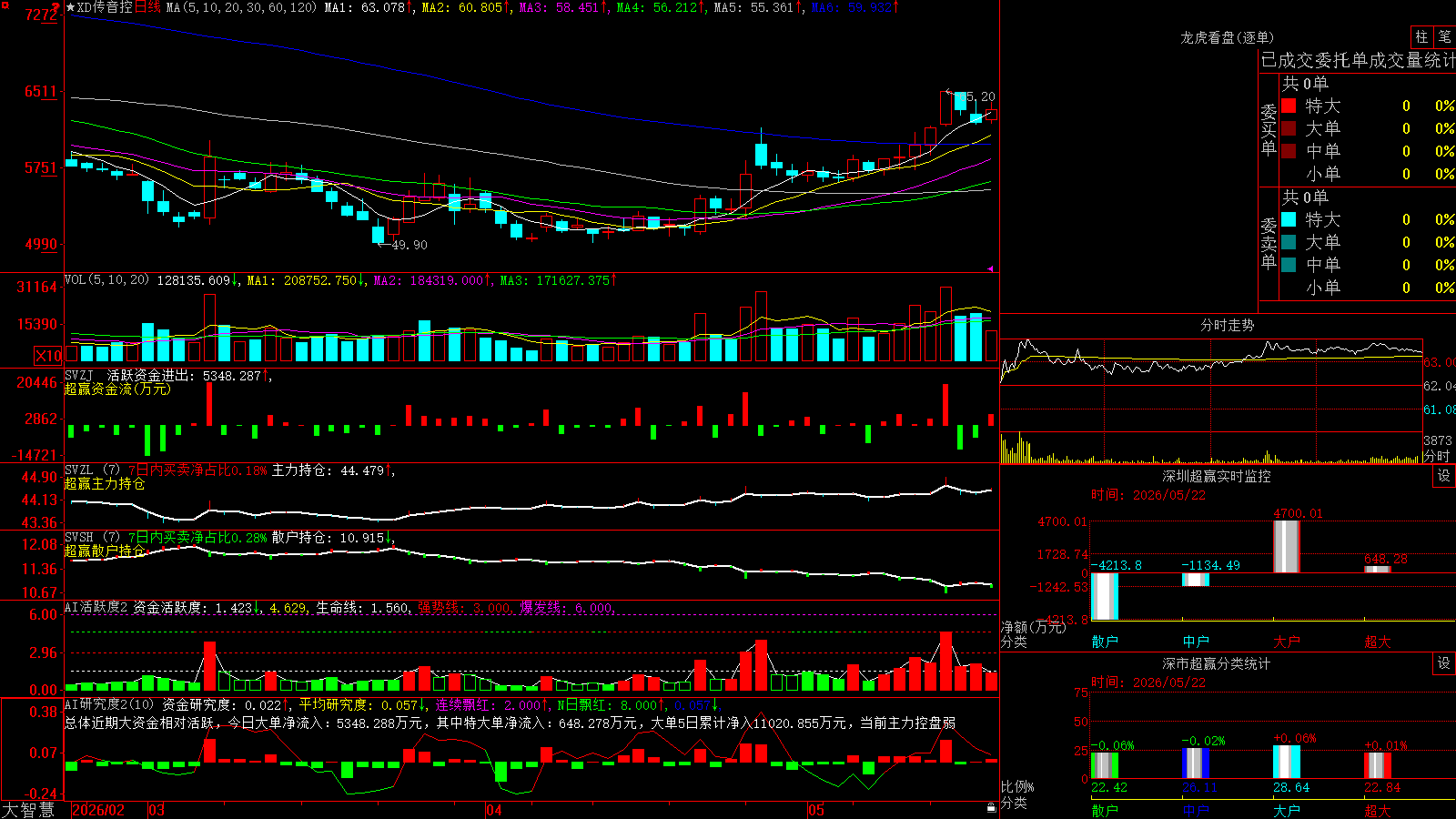Screen dimensions: 1456x819
Task: Switch the order panel to 柱 view
Action: pos(1421,36)
